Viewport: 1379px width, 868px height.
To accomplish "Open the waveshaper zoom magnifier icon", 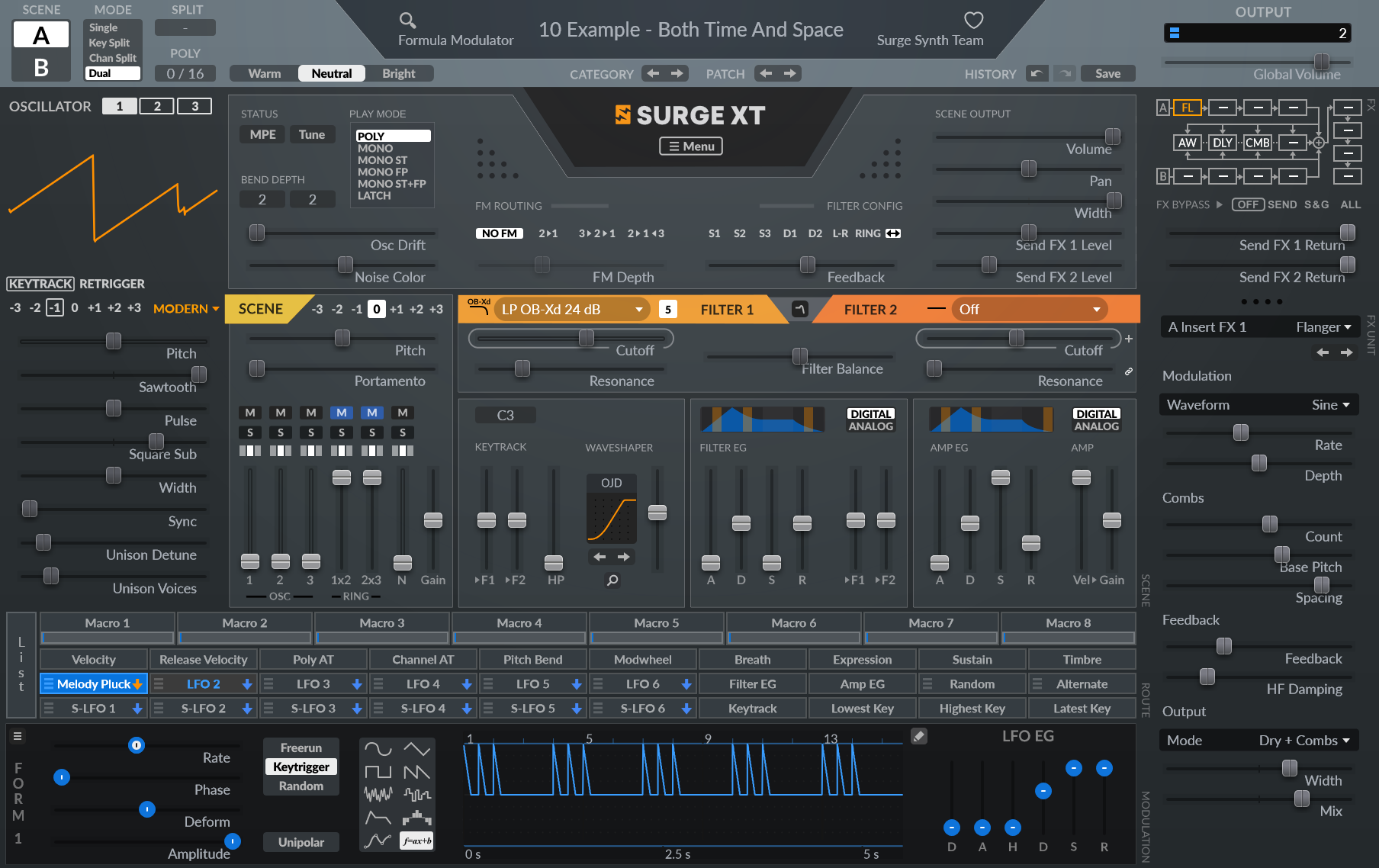I will [x=612, y=580].
